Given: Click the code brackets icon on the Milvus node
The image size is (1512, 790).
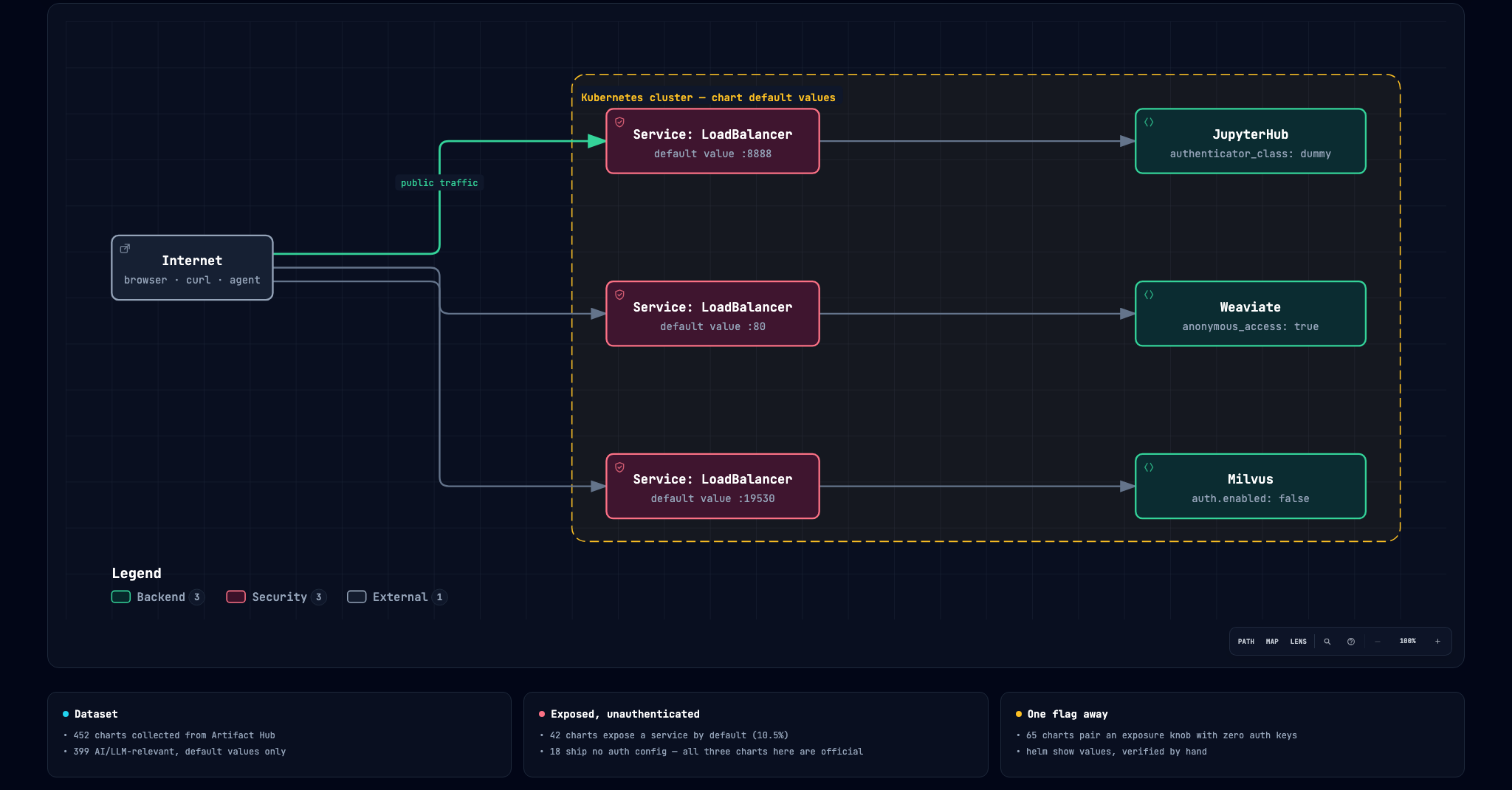Looking at the screenshot, I should 1149,467.
